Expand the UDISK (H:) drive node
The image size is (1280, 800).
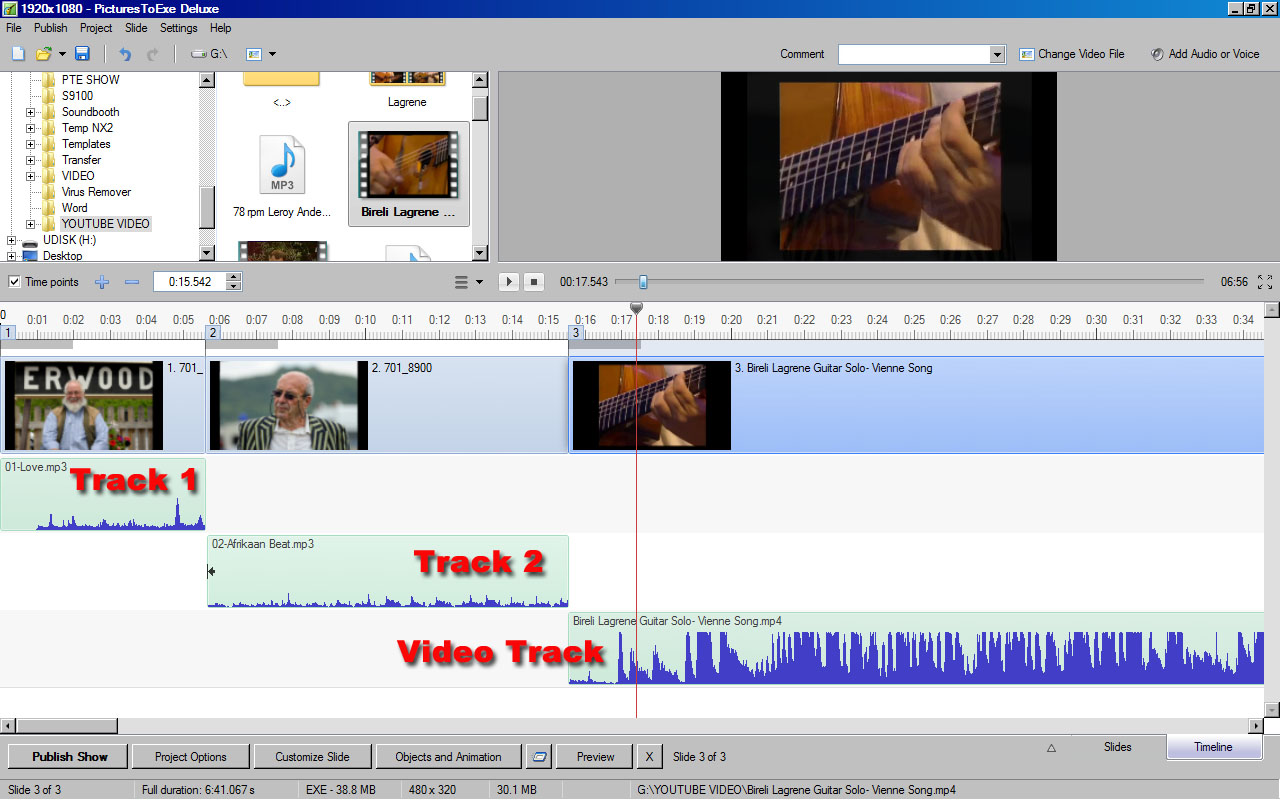(12, 240)
